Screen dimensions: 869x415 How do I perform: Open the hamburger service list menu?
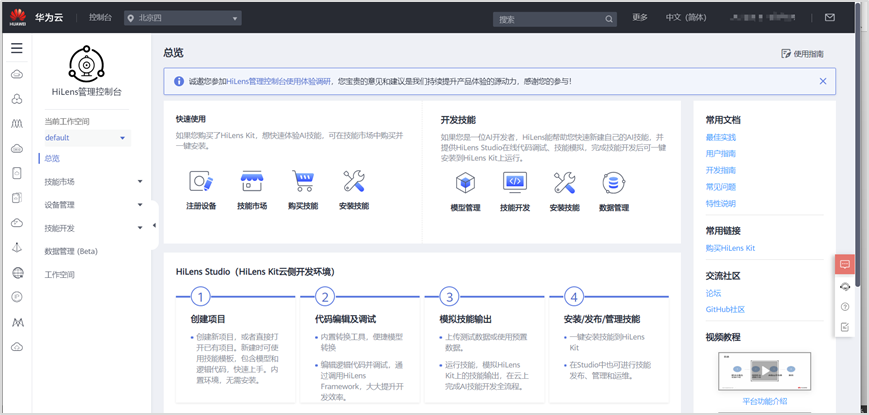17,48
